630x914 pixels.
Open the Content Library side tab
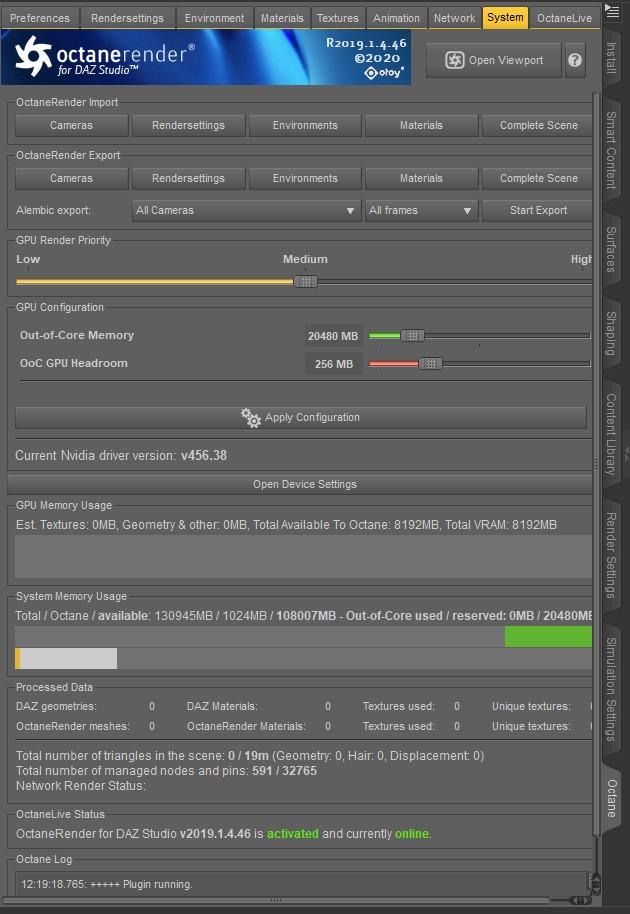tap(611, 434)
